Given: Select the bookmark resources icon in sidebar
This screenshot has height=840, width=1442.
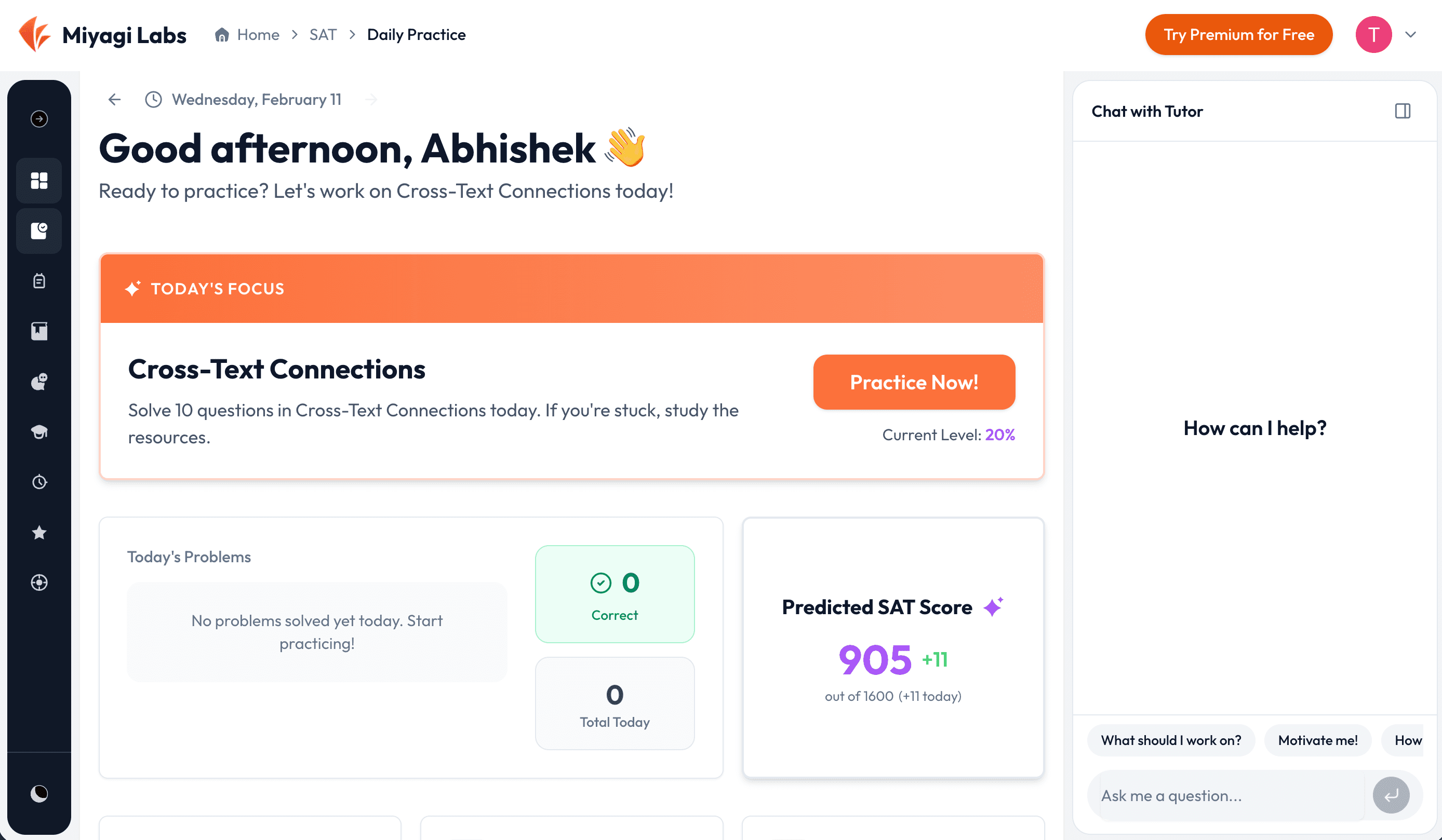Looking at the screenshot, I should [38, 331].
